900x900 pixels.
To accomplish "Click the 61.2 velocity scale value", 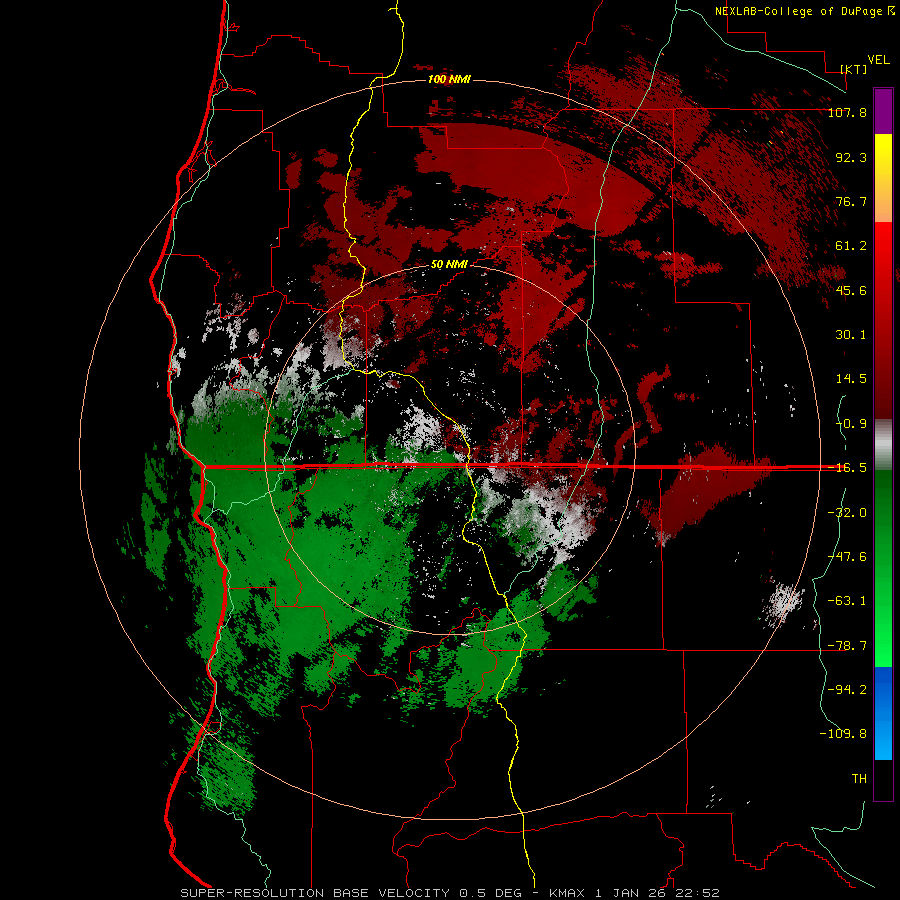I will 851,246.
